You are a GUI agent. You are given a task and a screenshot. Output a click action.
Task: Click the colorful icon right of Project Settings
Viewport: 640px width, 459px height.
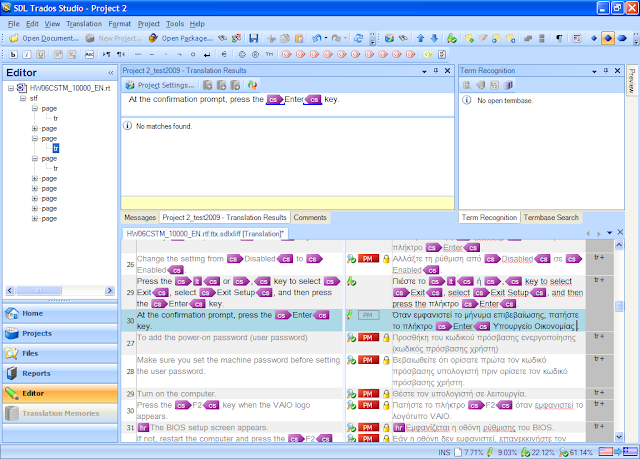(x=252, y=85)
